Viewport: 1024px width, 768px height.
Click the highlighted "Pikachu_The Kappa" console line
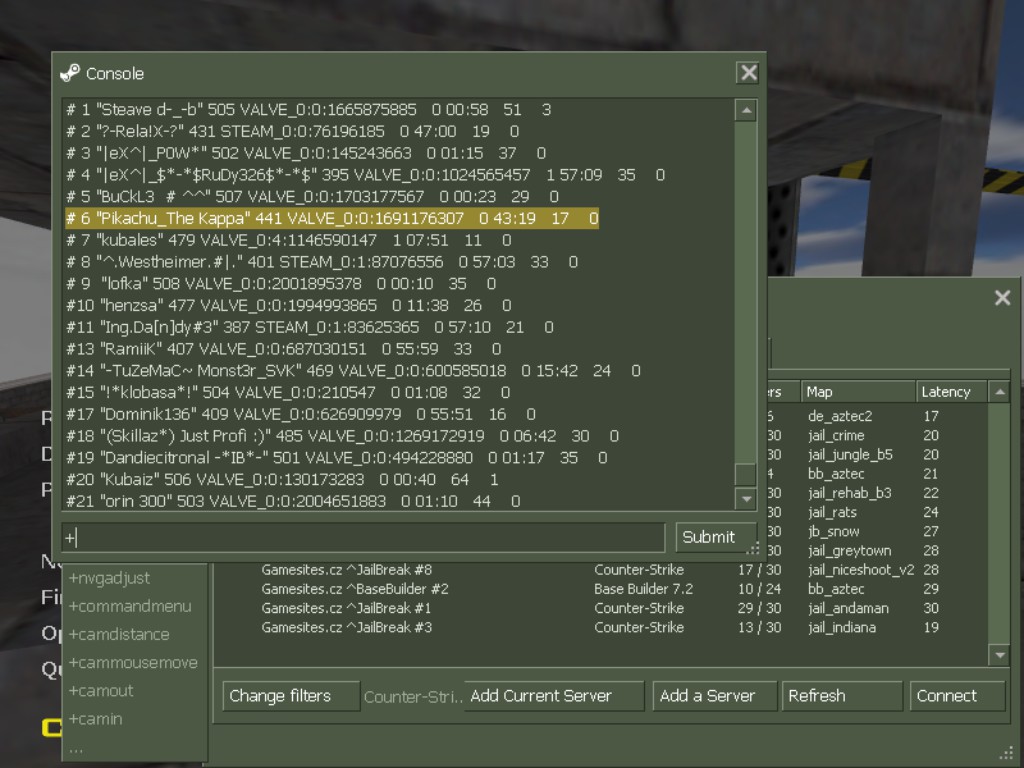click(332, 218)
